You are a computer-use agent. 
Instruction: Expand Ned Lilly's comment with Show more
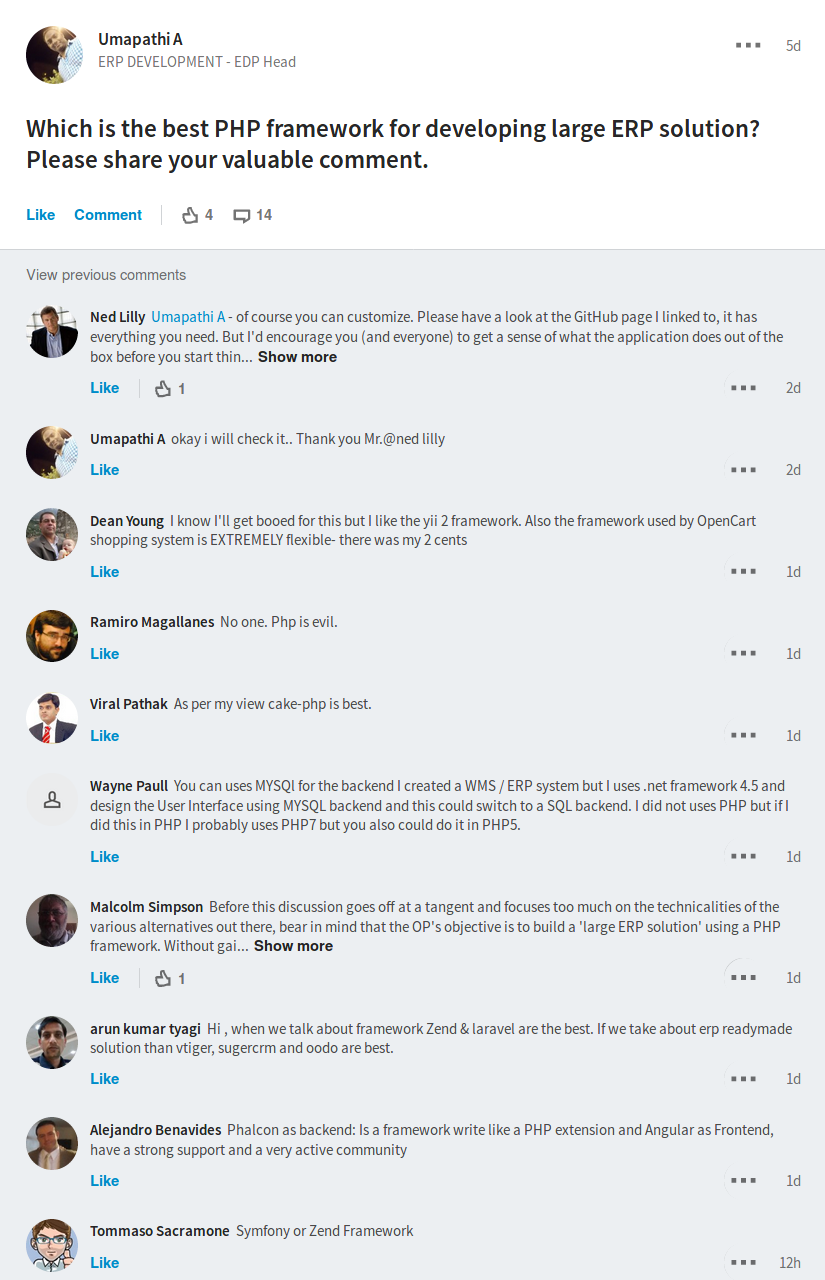[x=297, y=357]
